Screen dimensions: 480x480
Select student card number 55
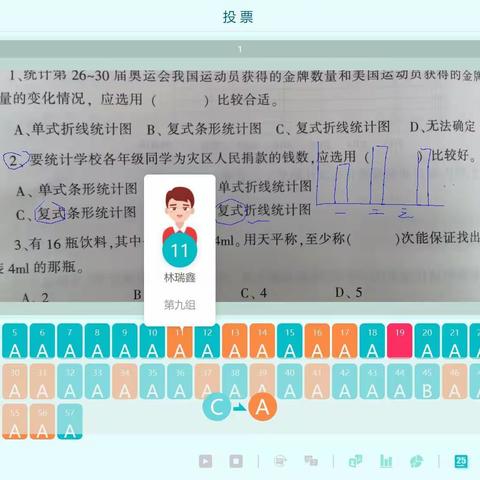[15, 422]
